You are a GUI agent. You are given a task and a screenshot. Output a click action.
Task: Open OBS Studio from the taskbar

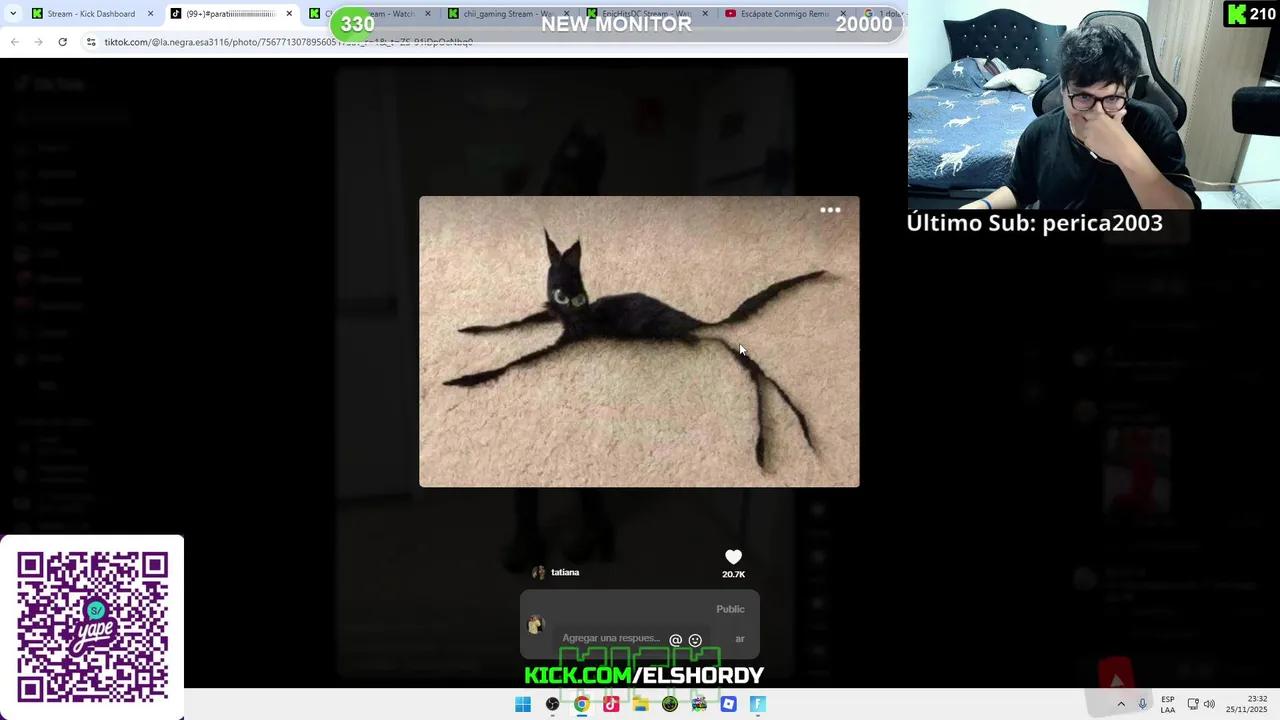(x=552, y=704)
